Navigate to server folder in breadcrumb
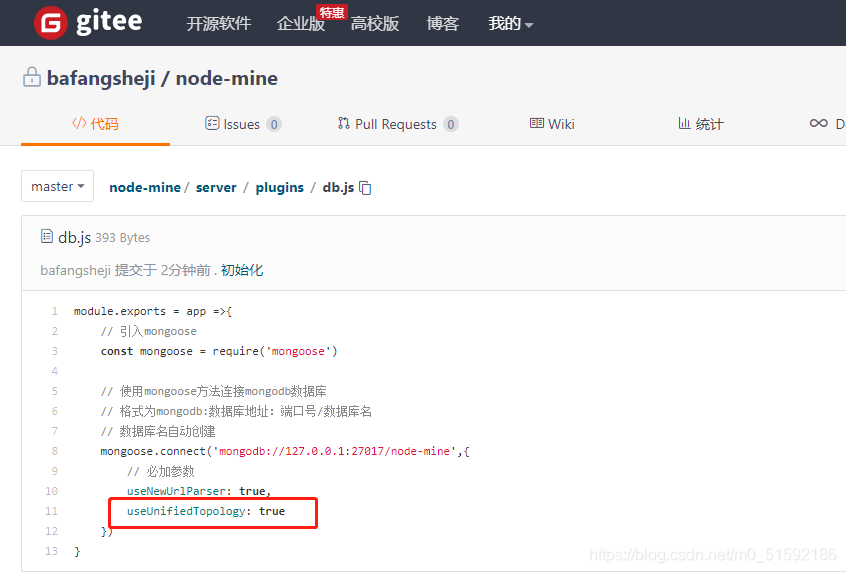Viewport: 846px width, 573px height. point(216,187)
